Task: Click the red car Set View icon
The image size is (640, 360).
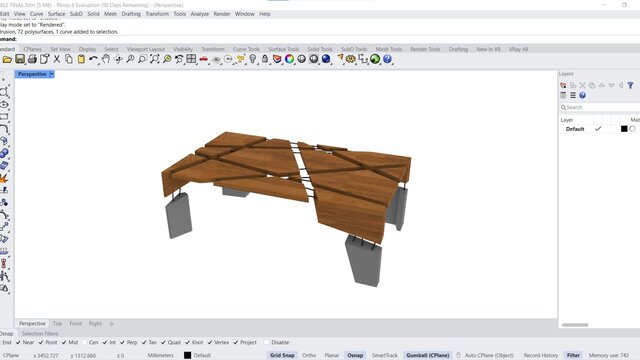Action: tap(203, 59)
